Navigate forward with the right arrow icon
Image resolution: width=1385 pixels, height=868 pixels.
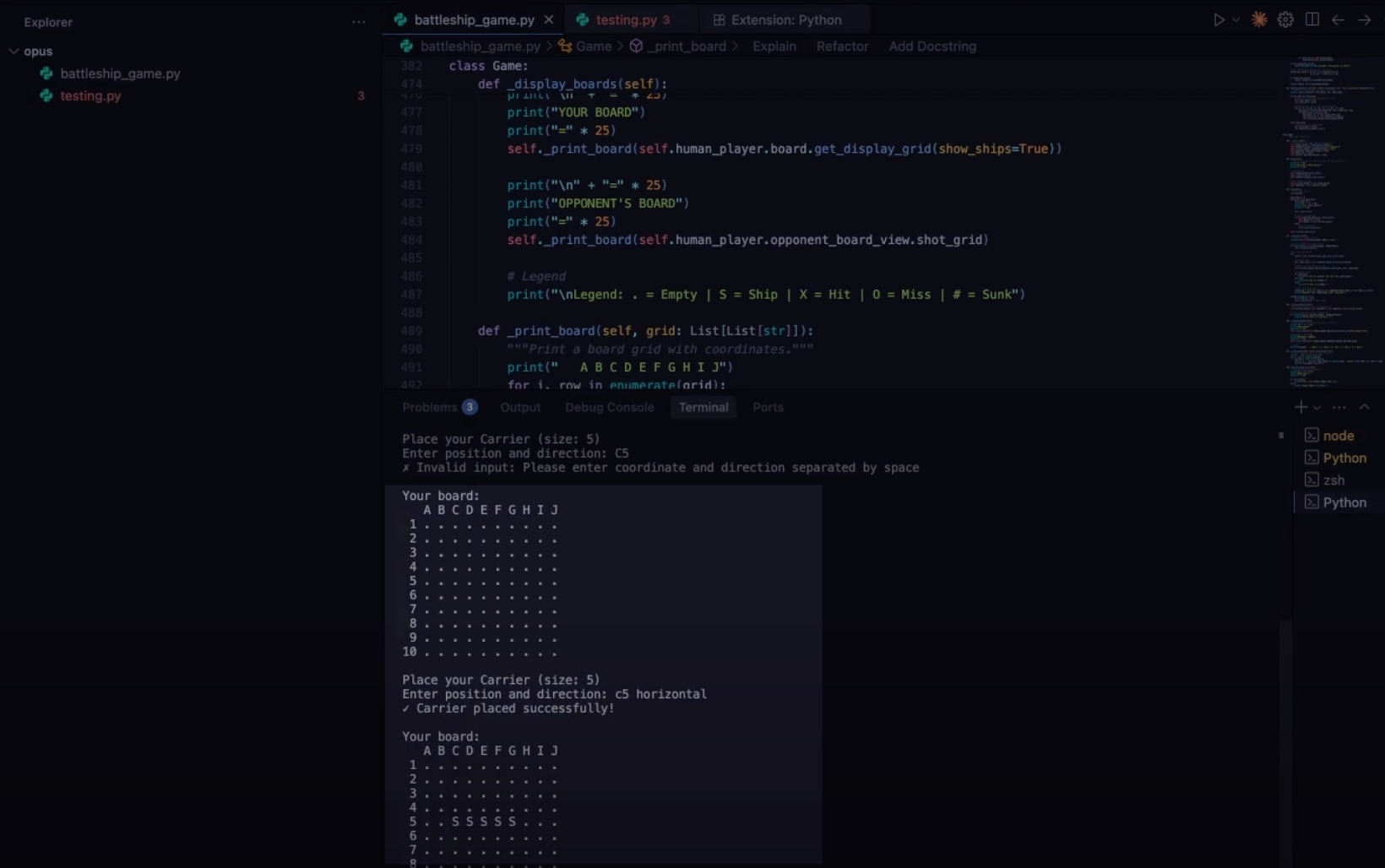[x=1364, y=19]
